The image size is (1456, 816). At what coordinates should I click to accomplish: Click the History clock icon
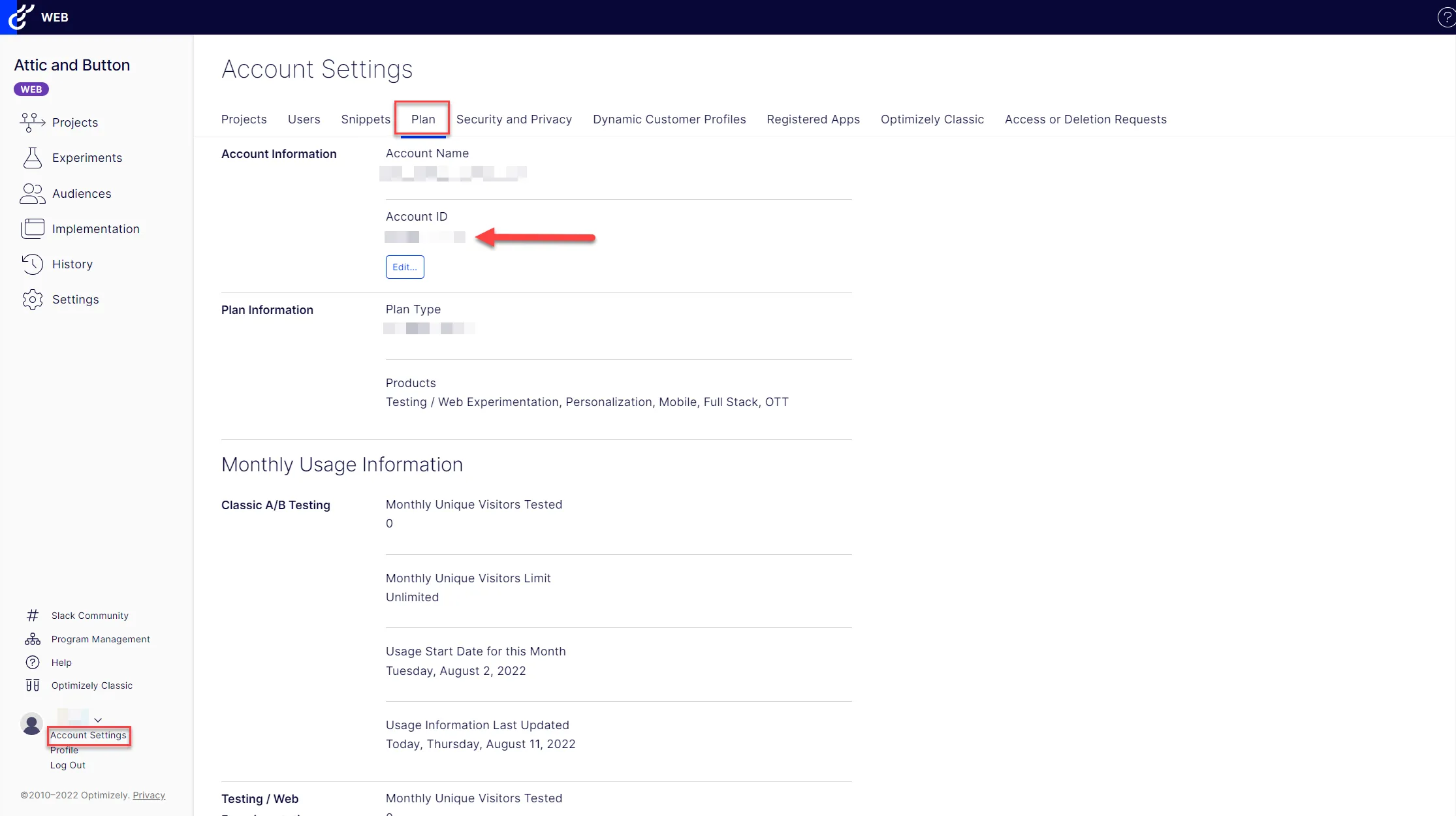pos(33,264)
